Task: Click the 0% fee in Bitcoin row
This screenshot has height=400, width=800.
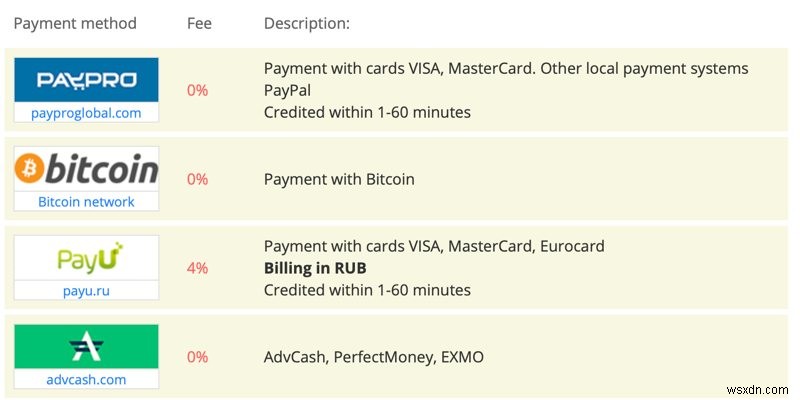Action: [x=197, y=179]
